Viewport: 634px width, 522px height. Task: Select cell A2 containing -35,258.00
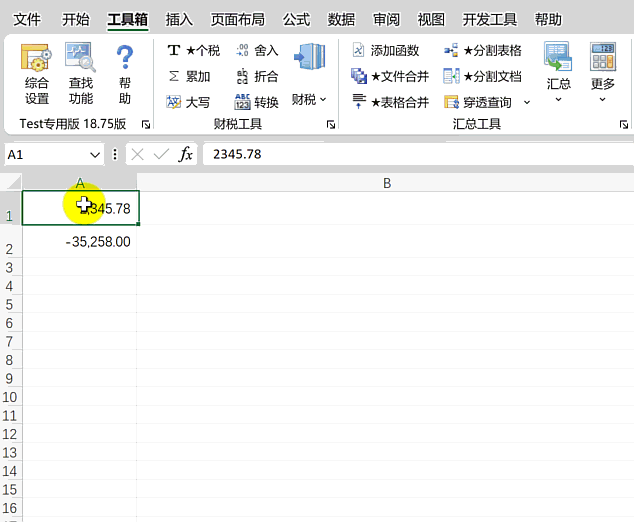click(x=80, y=242)
